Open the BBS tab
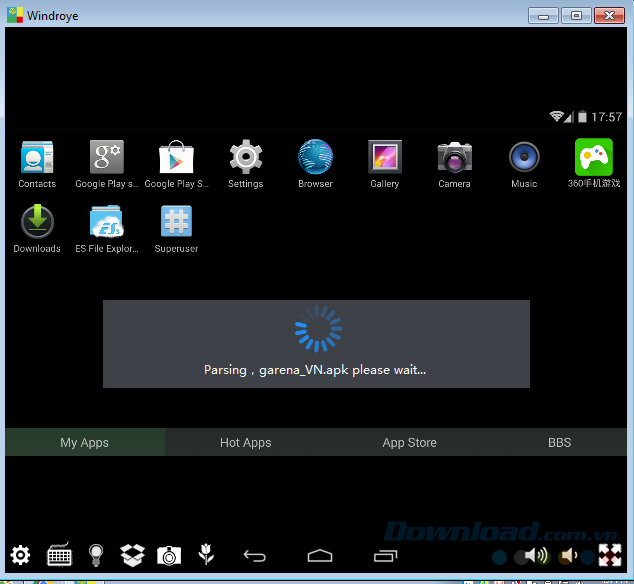Screen dimensions: 634x584 coord(559,442)
